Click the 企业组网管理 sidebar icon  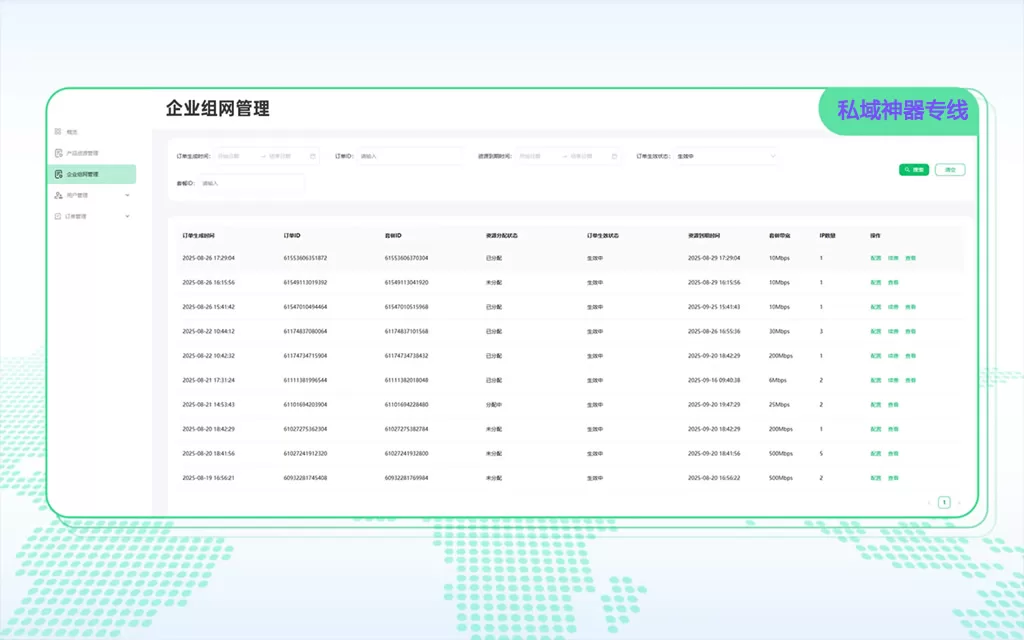(x=58, y=174)
